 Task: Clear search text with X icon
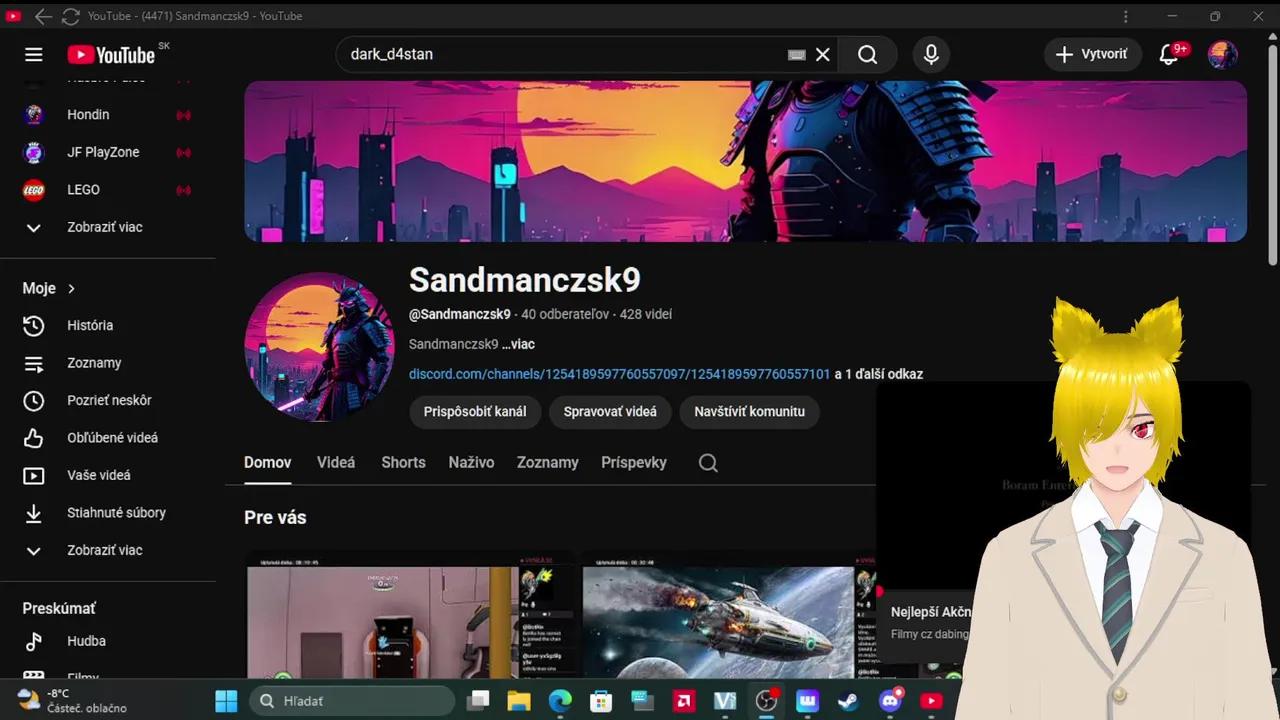point(823,55)
